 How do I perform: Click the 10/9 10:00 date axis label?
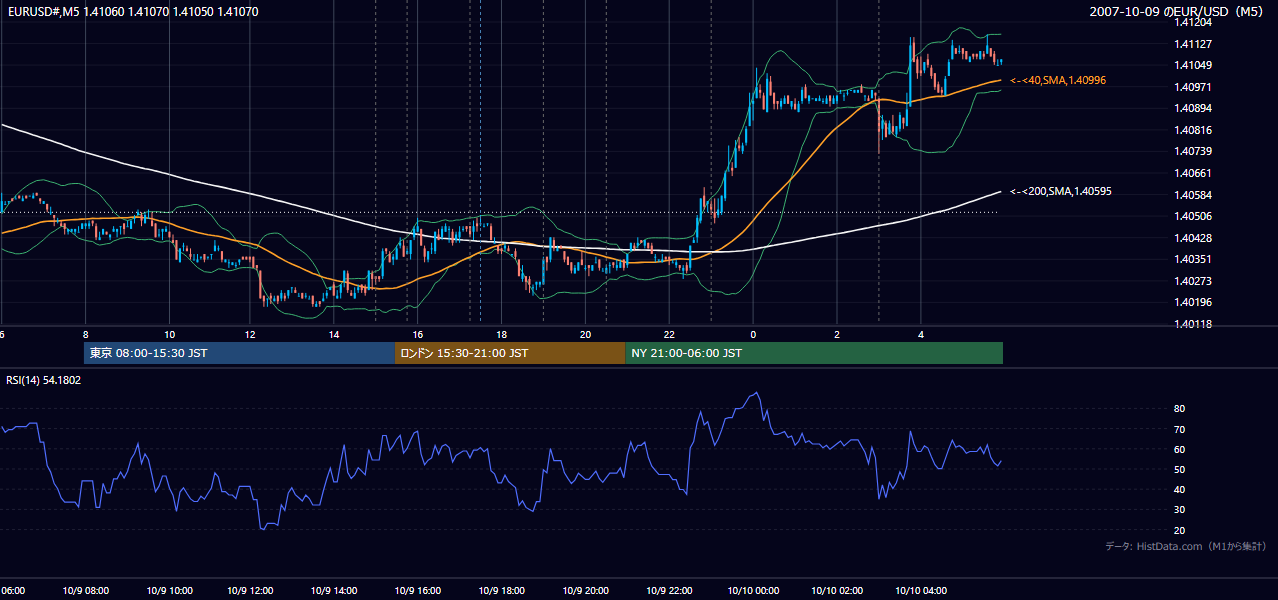click(169, 590)
